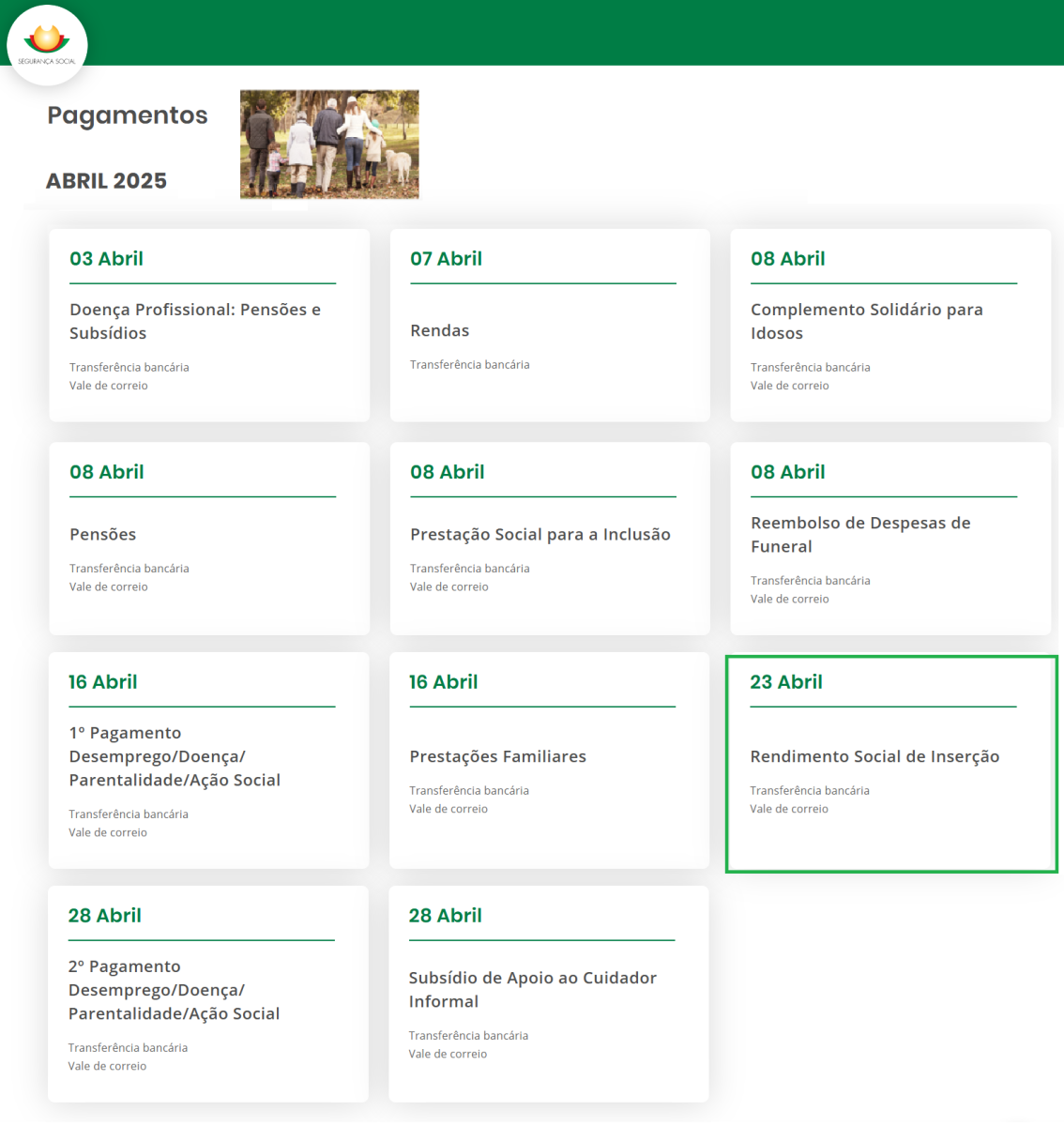Open 2º Pagamento Desemprego/Doença card

point(208,994)
